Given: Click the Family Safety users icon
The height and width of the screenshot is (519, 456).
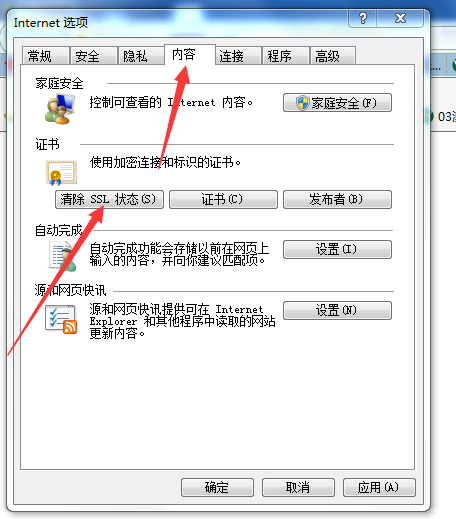Looking at the screenshot, I should (60, 109).
